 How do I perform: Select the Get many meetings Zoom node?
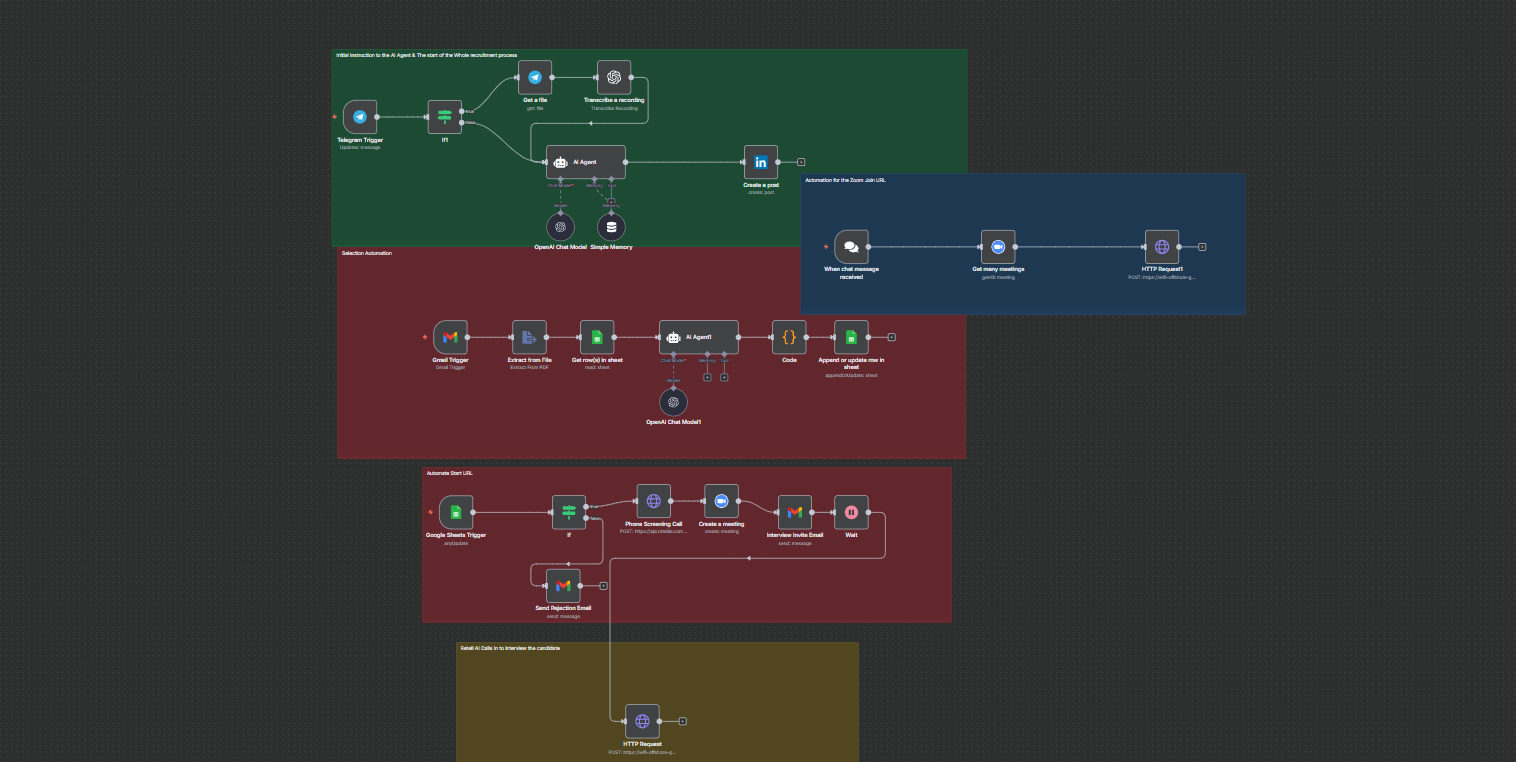tap(997, 246)
